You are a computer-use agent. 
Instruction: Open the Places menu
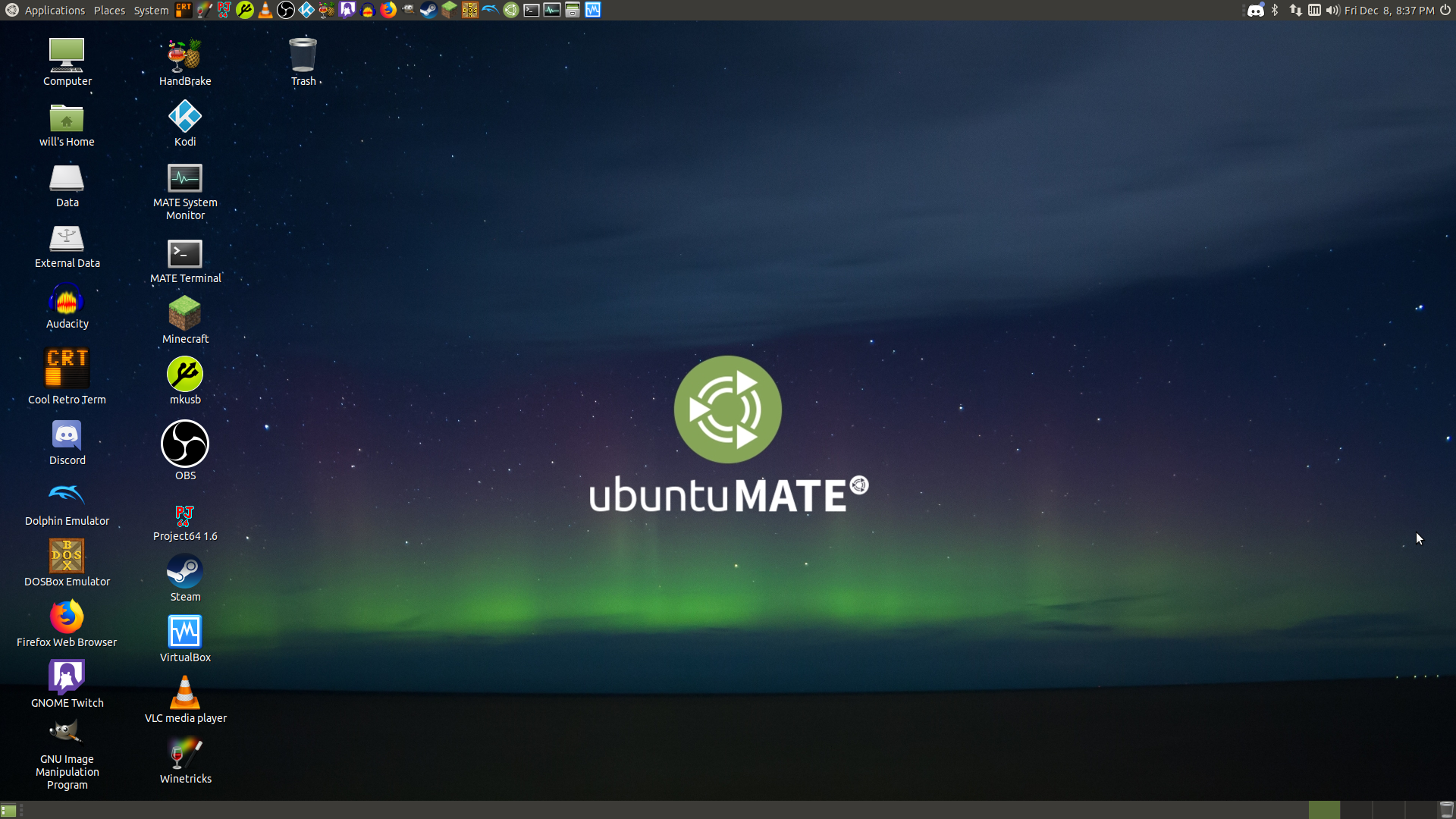coord(109,11)
